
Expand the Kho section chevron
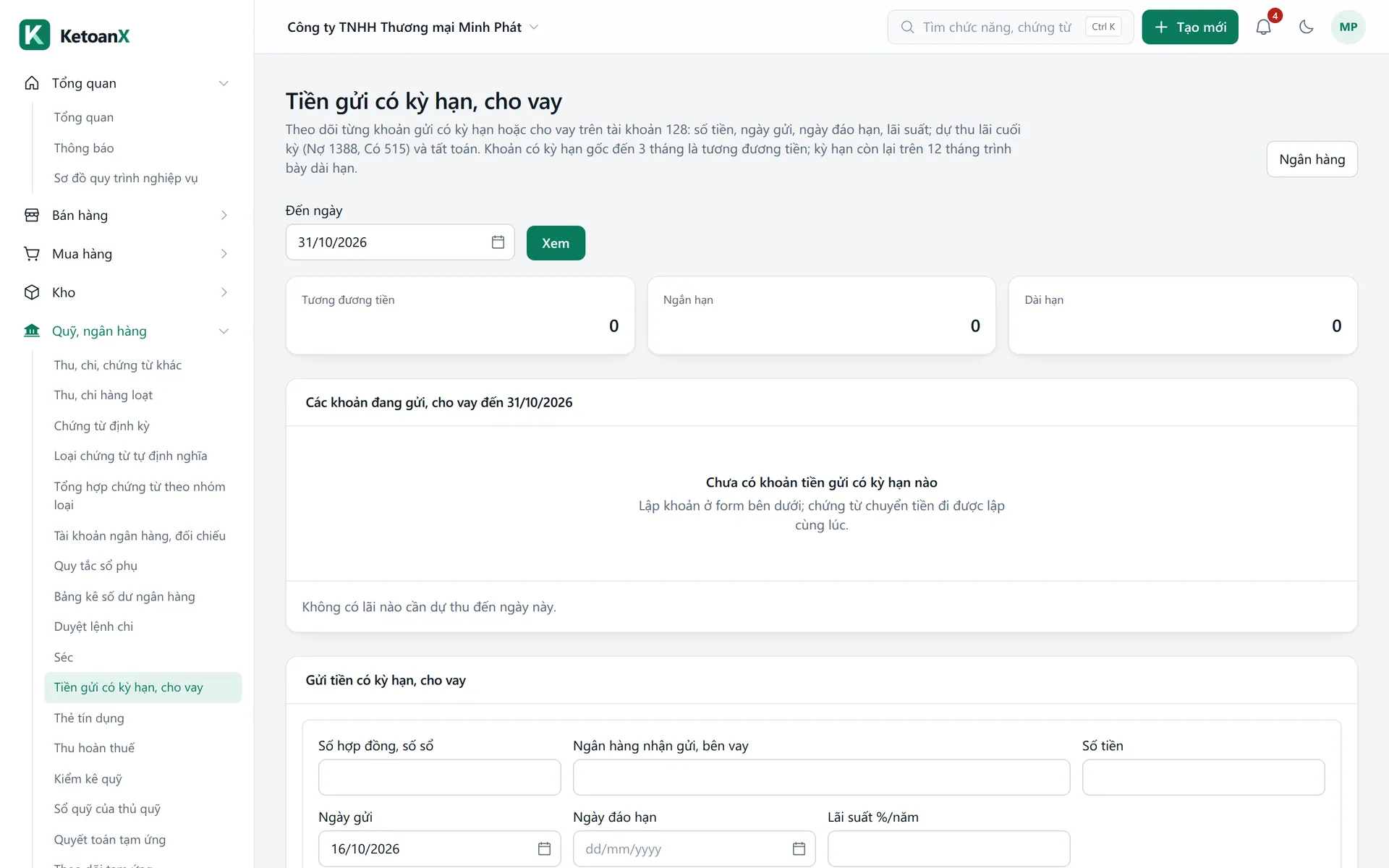(224, 292)
